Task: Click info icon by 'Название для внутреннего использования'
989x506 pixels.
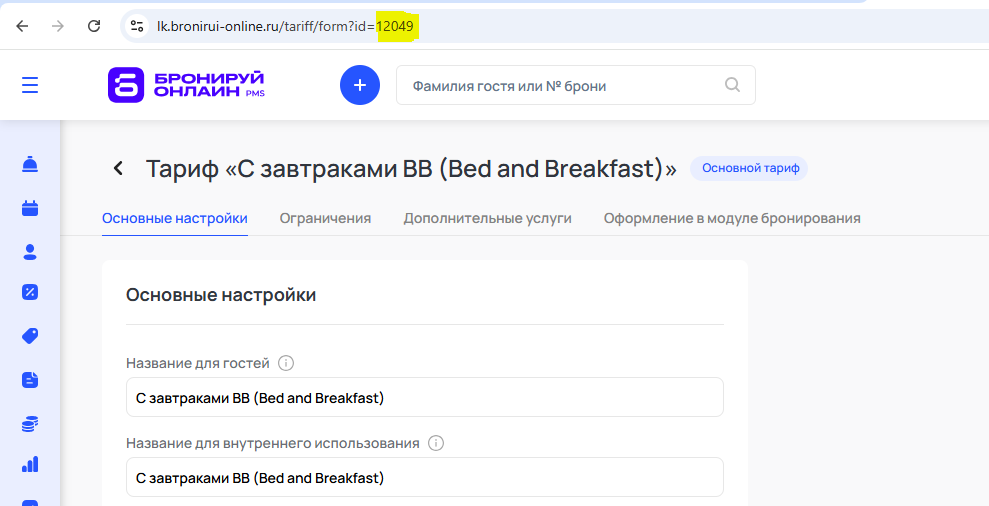Action: [x=436, y=443]
